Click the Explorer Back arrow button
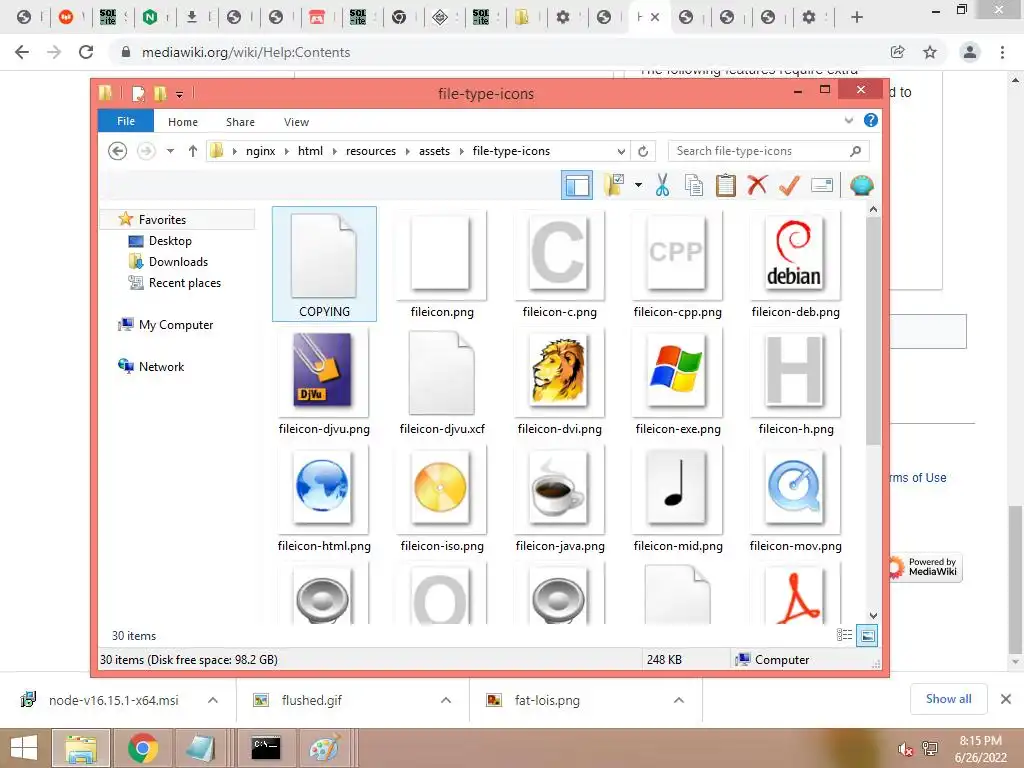Screen dimensions: 1024x768 click(x=118, y=151)
